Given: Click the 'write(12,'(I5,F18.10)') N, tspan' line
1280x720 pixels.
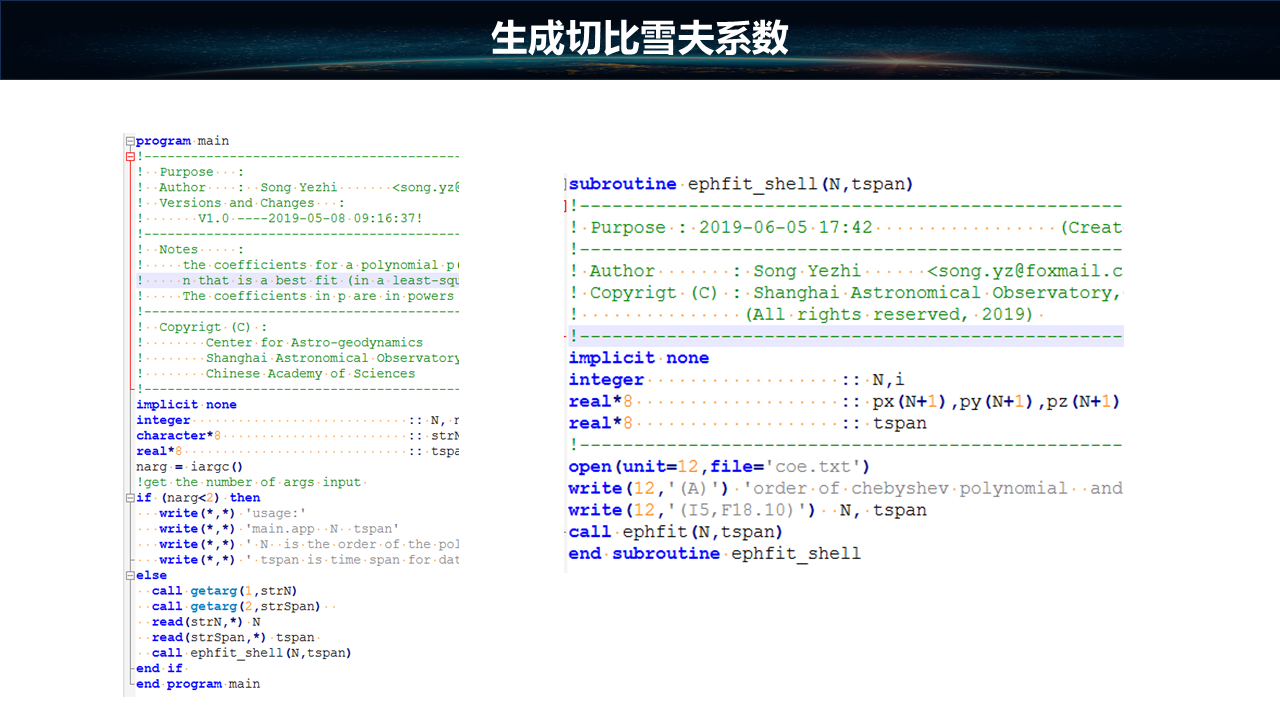Looking at the screenshot, I should pyautogui.click(x=733, y=510).
